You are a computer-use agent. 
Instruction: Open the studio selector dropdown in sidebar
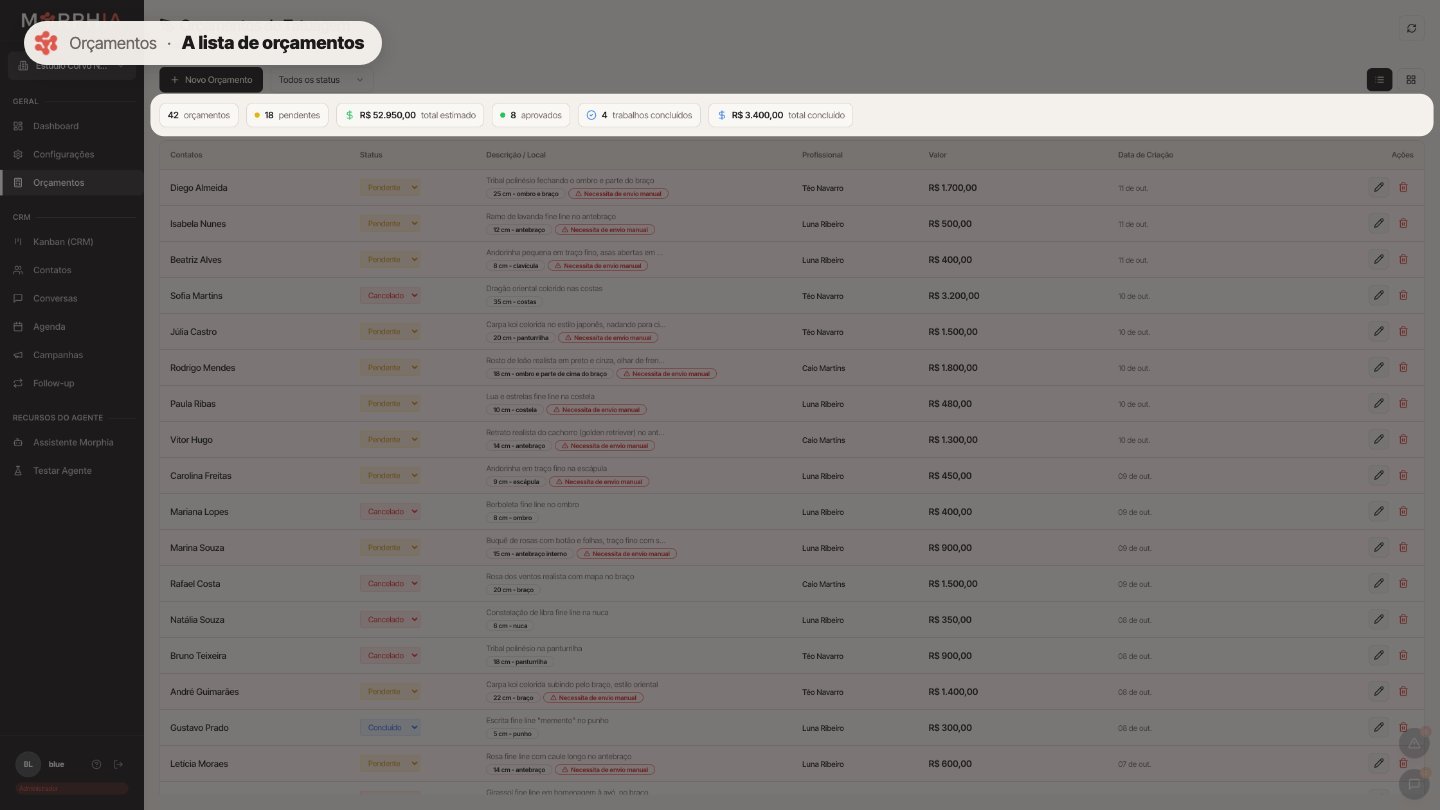coord(71,66)
